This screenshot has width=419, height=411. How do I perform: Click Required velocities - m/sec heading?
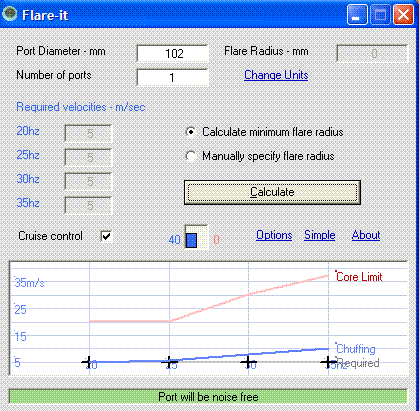click(x=81, y=107)
